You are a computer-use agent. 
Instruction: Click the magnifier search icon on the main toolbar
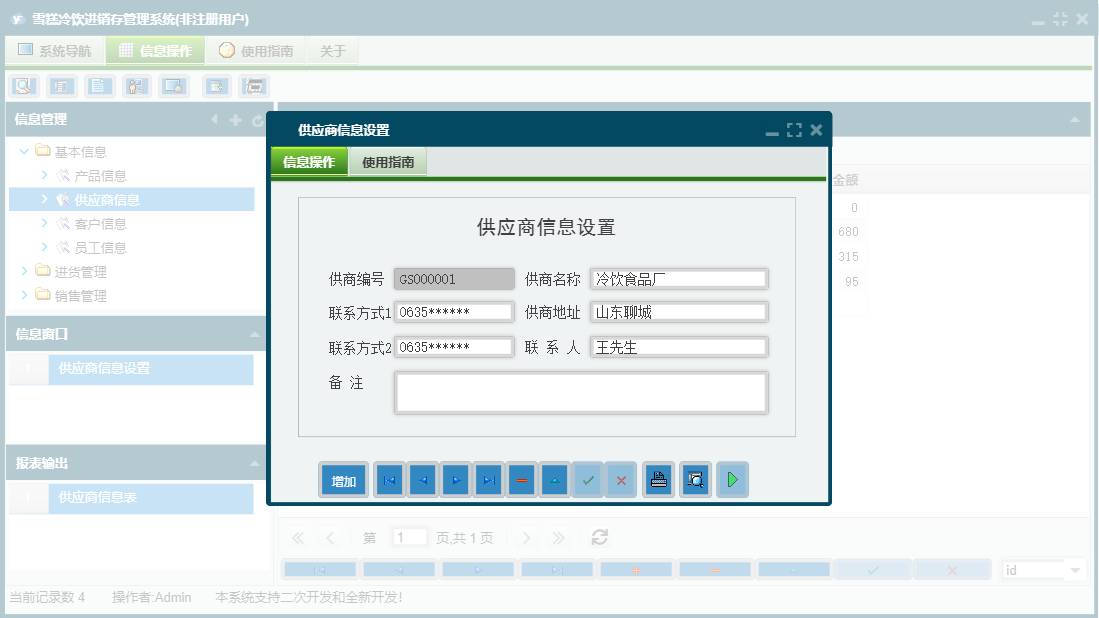coord(23,86)
